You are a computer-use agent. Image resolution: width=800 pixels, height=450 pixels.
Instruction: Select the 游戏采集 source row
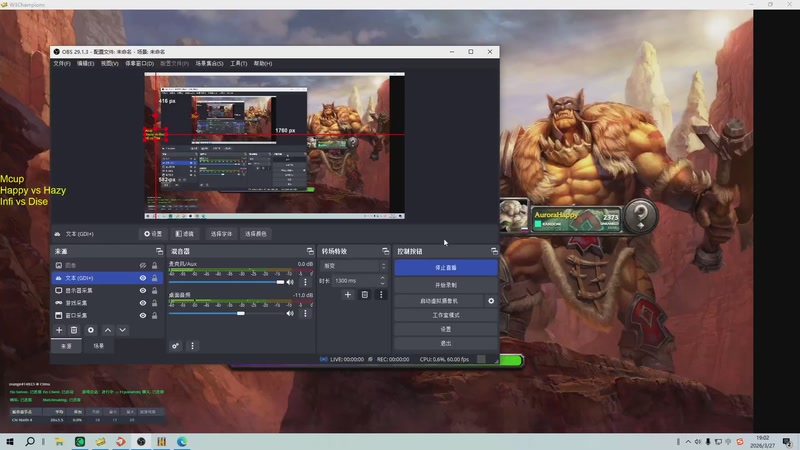(107, 303)
